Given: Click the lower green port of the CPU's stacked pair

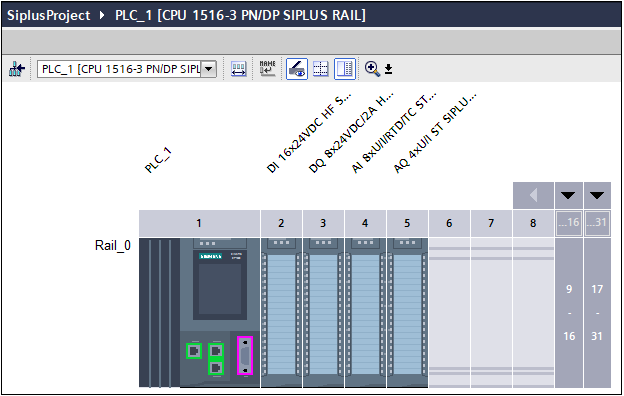Looking at the screenshot, I should tap(216, 367).
